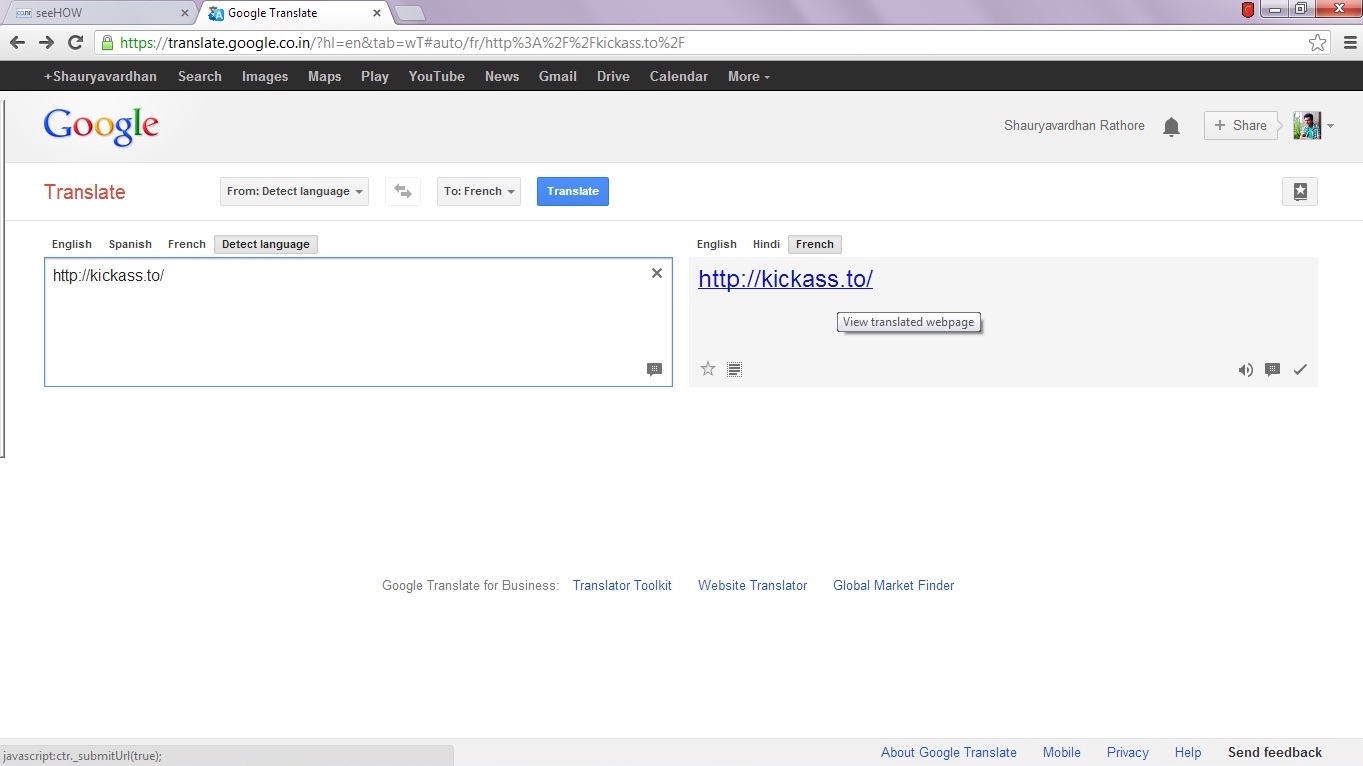Image resolution: width=1363 pixels, height=766 pixels.
Task: Select Hindi as the target language
Action: [766, 244]
